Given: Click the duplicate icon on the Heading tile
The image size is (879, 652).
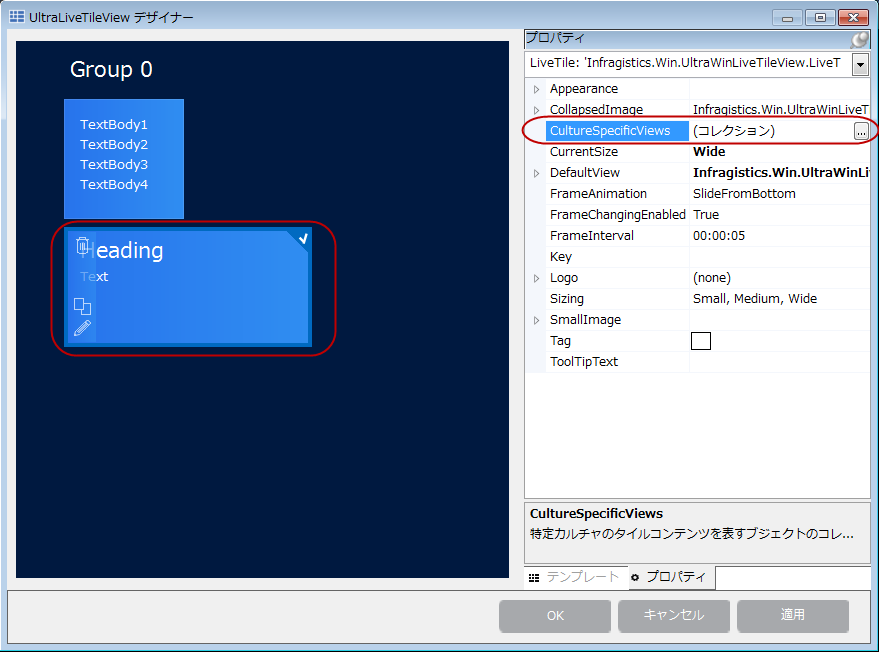Looking at the screenshot, I should tap(83, 305).
